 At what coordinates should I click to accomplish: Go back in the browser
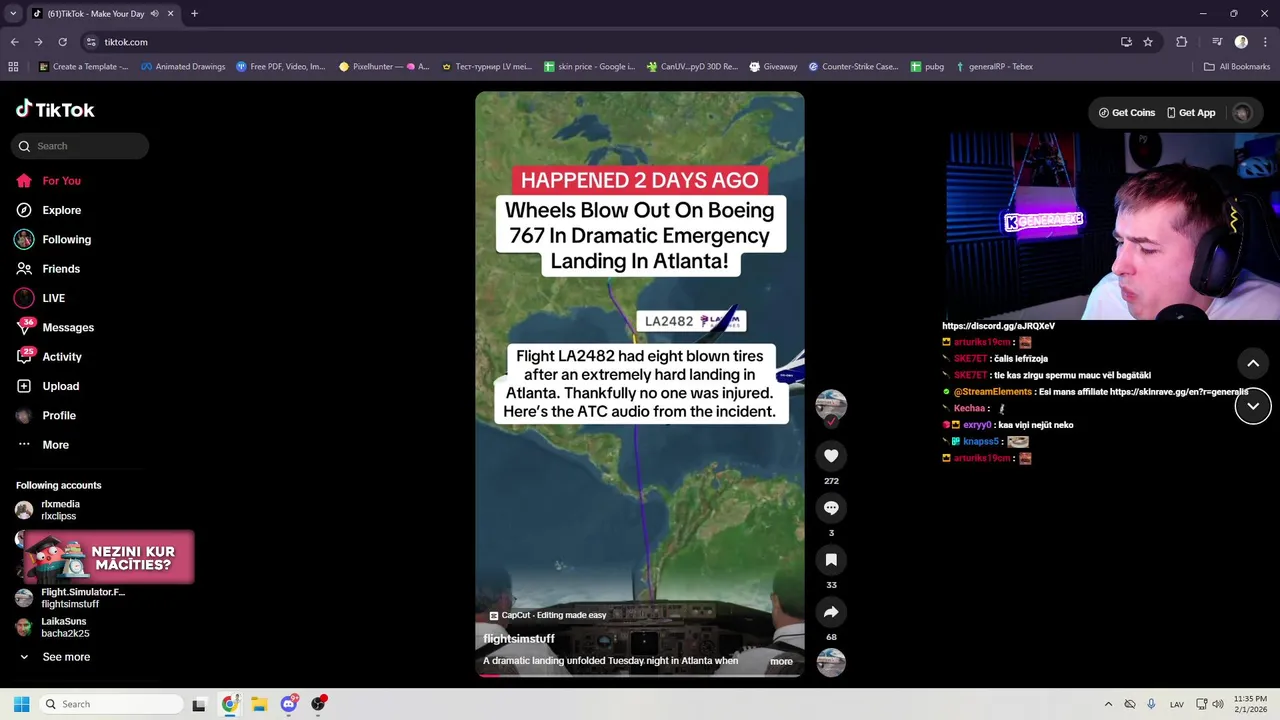pos(14,42)
